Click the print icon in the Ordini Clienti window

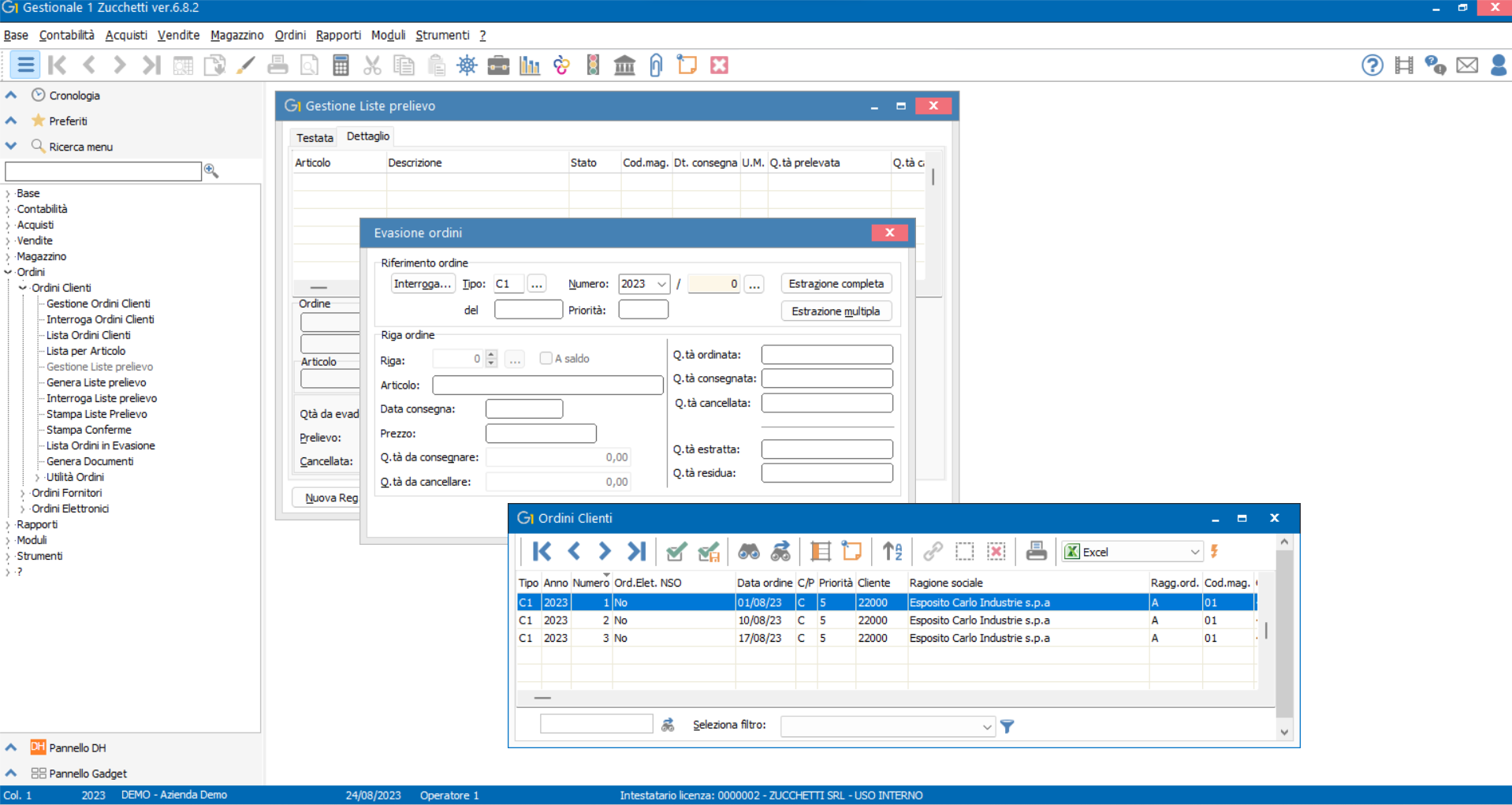[x=1036, y=551]
